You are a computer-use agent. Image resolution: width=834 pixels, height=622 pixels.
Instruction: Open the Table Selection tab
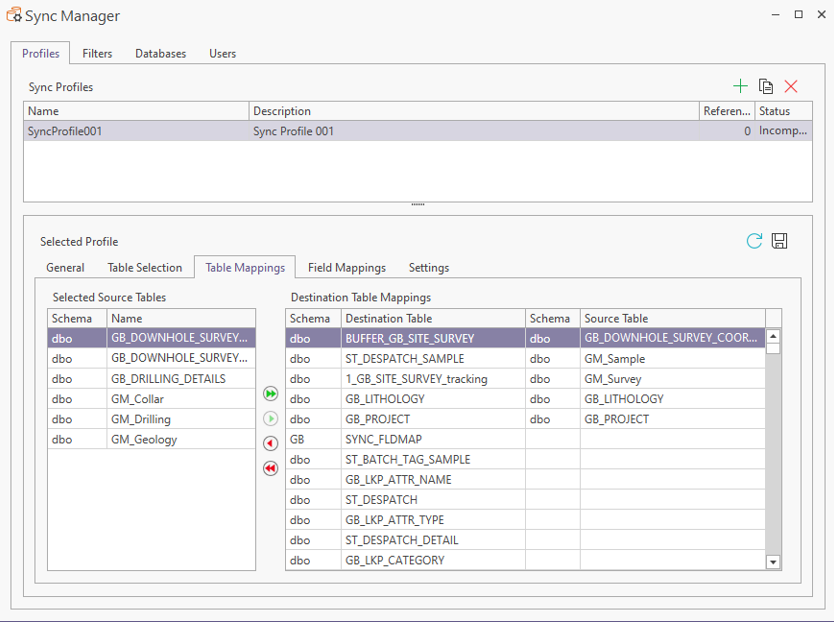coord(145,268)
